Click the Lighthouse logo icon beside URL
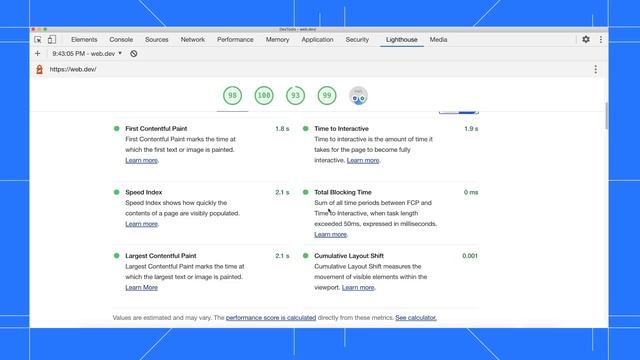Screen dimensions: 640x360 (x=39, y=69)
